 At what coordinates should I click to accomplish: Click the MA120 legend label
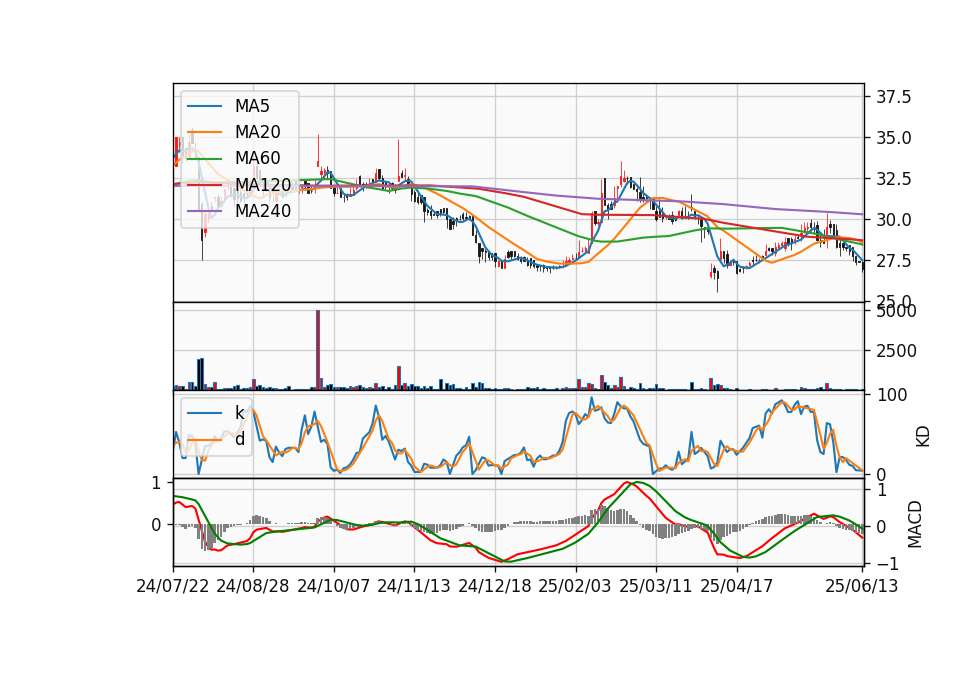[263, 184]
